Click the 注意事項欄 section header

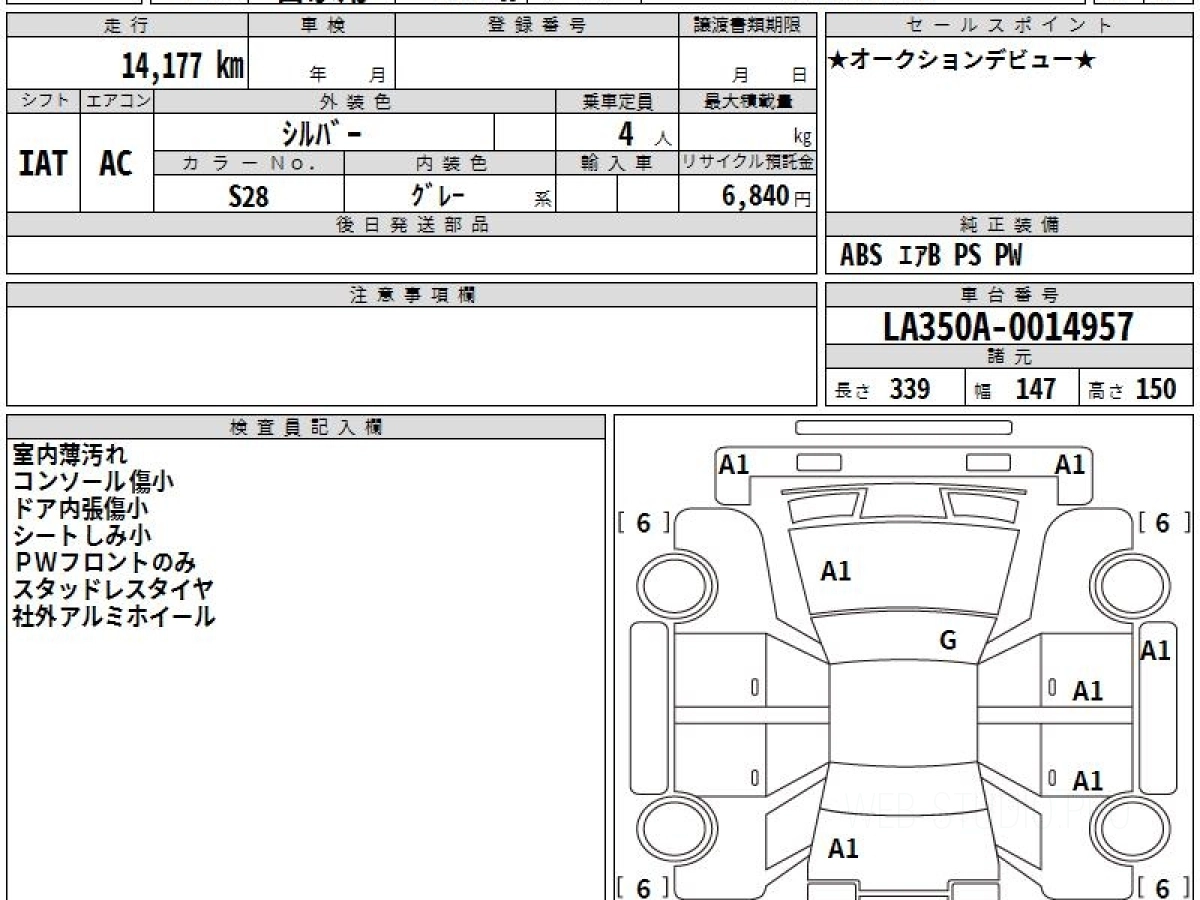(x=412, y=295)
